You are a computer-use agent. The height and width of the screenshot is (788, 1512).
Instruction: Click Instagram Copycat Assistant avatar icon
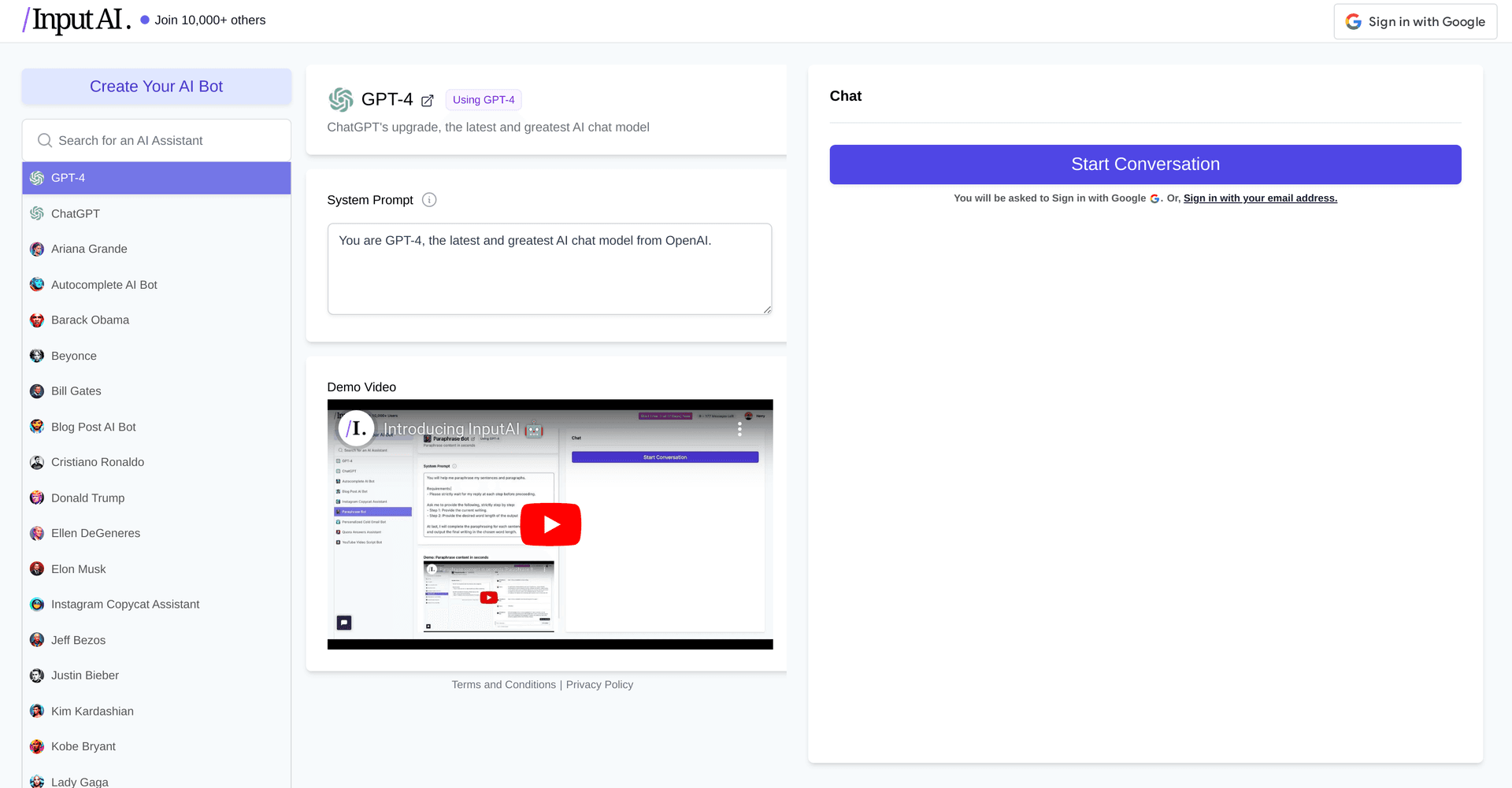coord(37,605)
